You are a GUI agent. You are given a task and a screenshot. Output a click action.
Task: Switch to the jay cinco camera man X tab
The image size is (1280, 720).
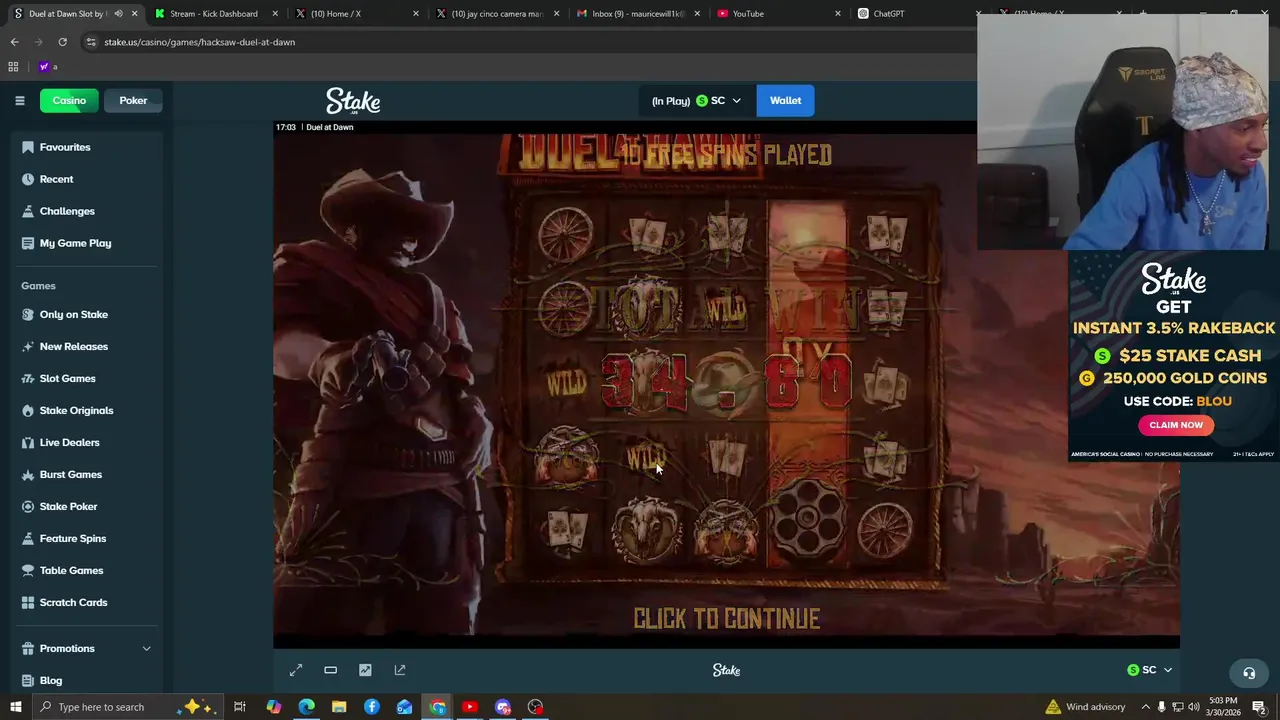(497, 14)
